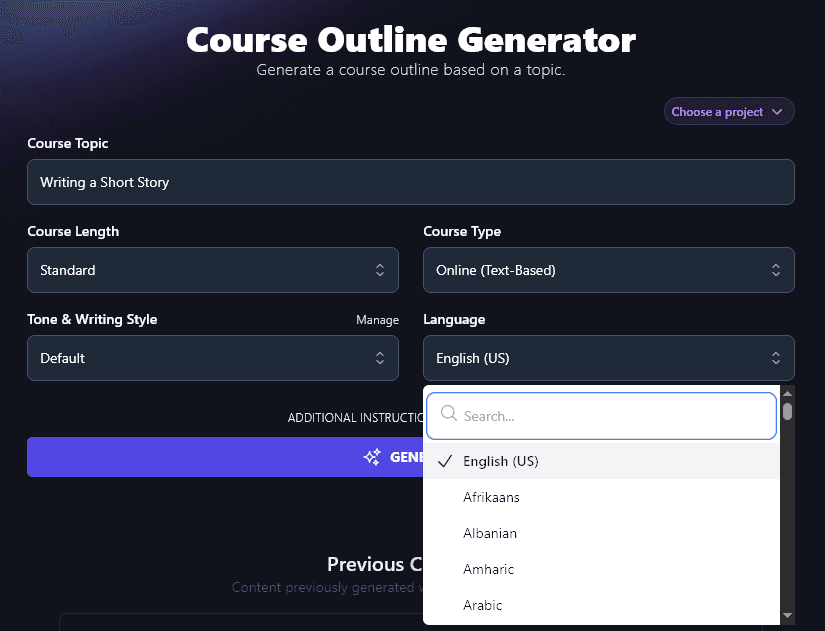This screenshot has width=825, height=631.
Task: Click the stepper arrows on Tone & Writing Style
Action: 380,358
